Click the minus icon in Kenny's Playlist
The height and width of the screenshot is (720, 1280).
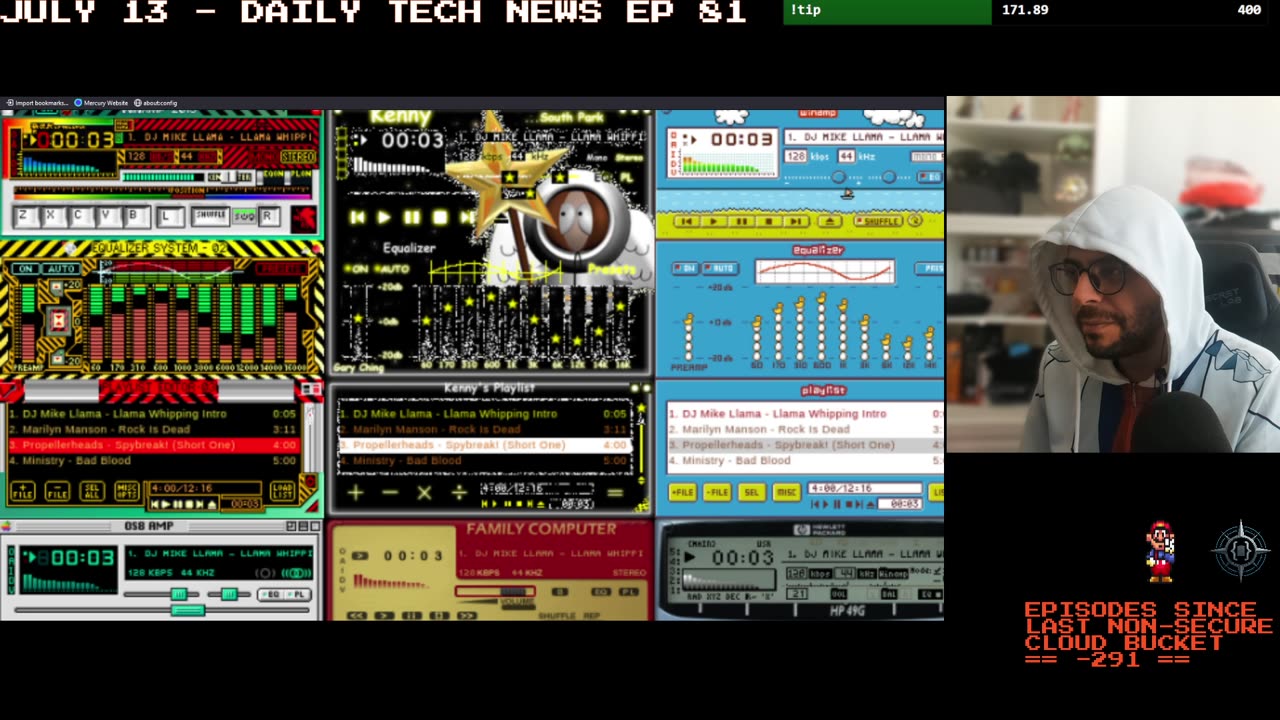(x=390, y=492)
